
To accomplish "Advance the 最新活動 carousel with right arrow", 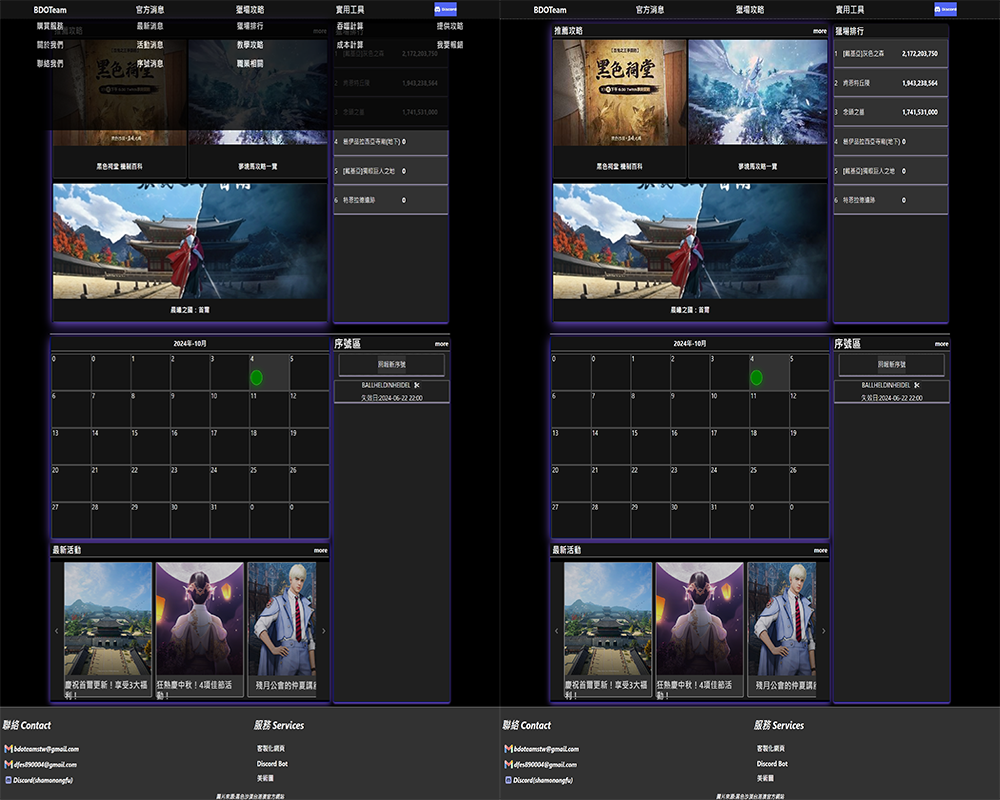I will tap(323, 631).
